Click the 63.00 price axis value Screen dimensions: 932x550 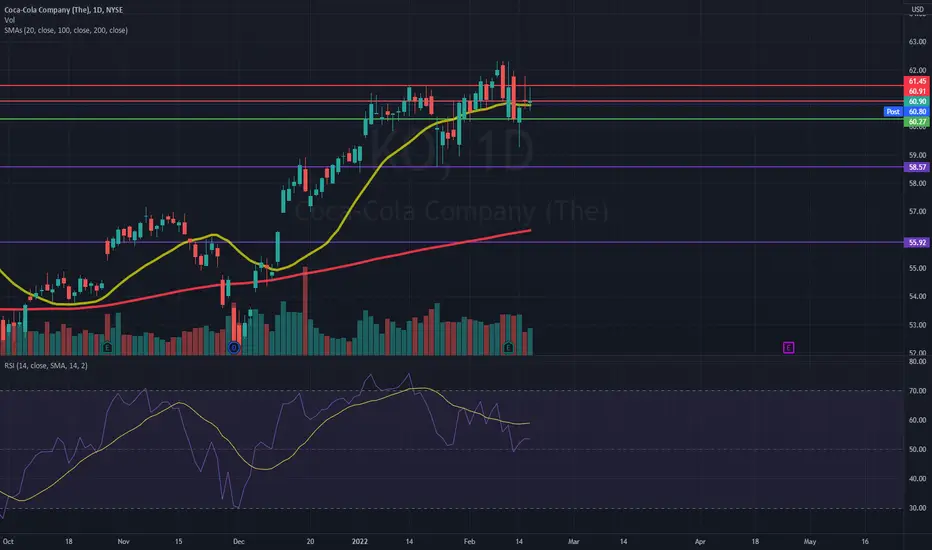(917, 42)
